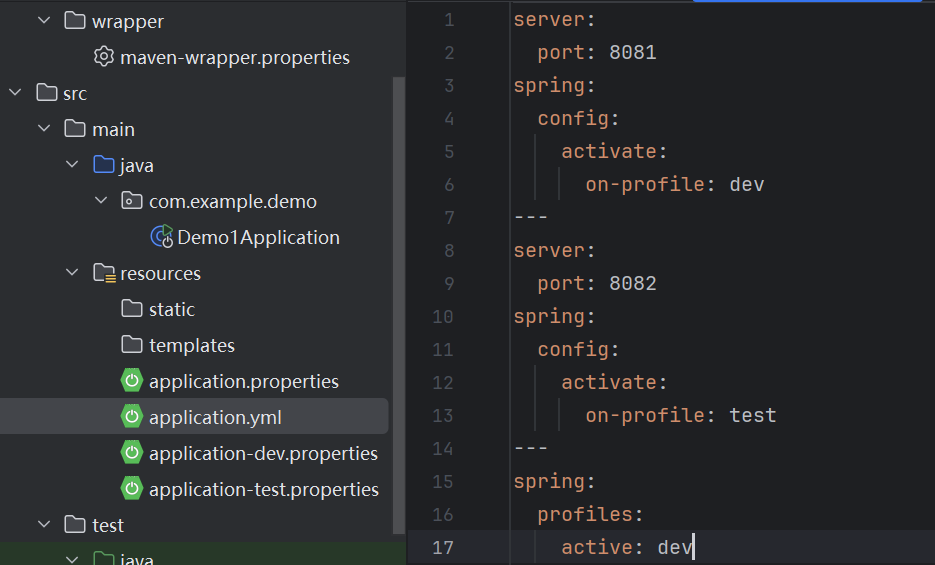Click the com.example.demo package icon

coord(131,201)
